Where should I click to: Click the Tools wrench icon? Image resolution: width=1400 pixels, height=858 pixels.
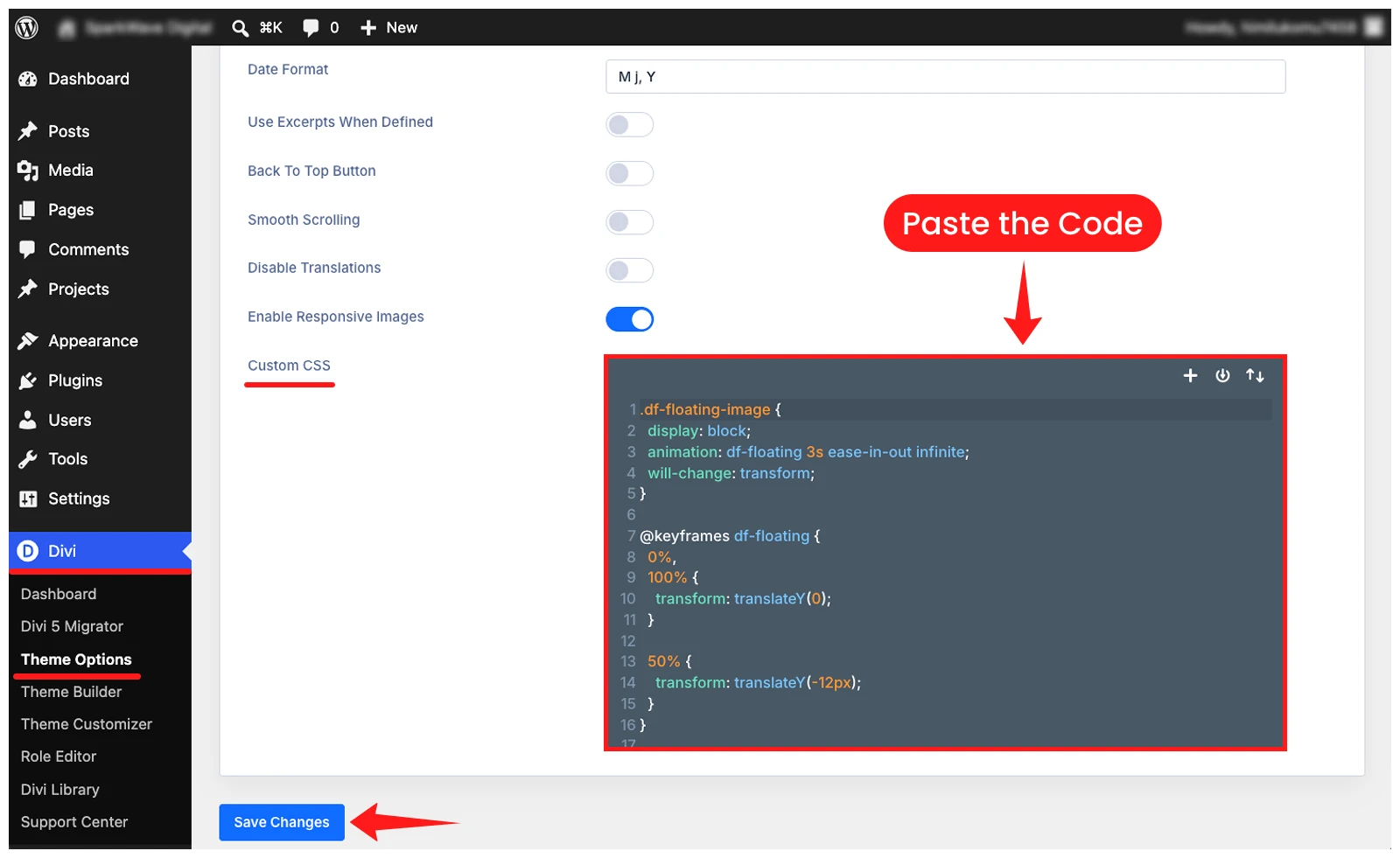coord(28,459)
